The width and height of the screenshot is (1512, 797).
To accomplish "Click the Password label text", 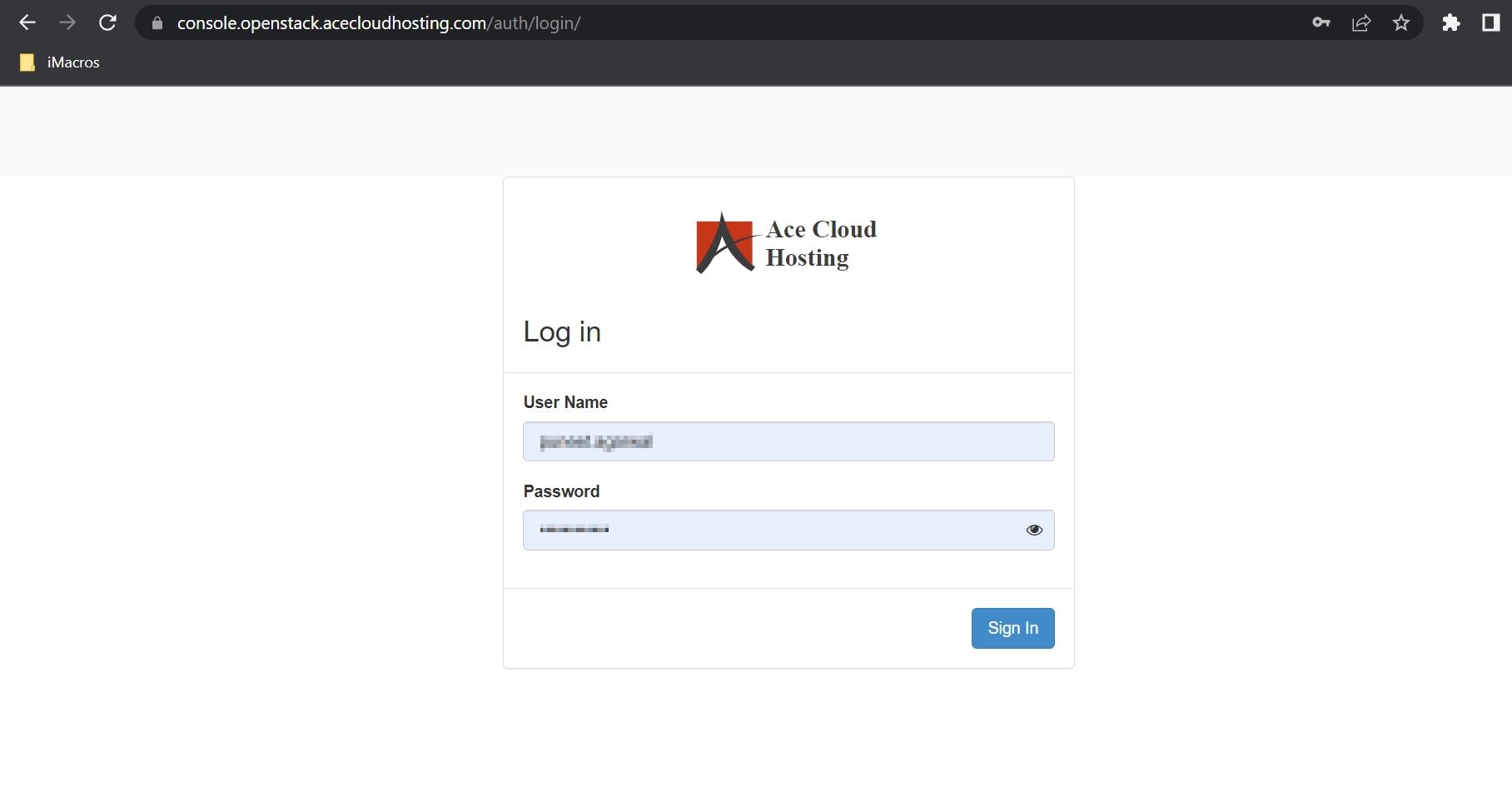I will tap(561, 491).
